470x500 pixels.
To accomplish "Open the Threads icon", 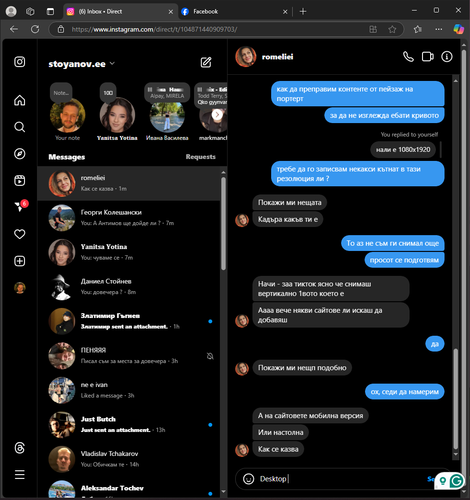I will 20,448.
